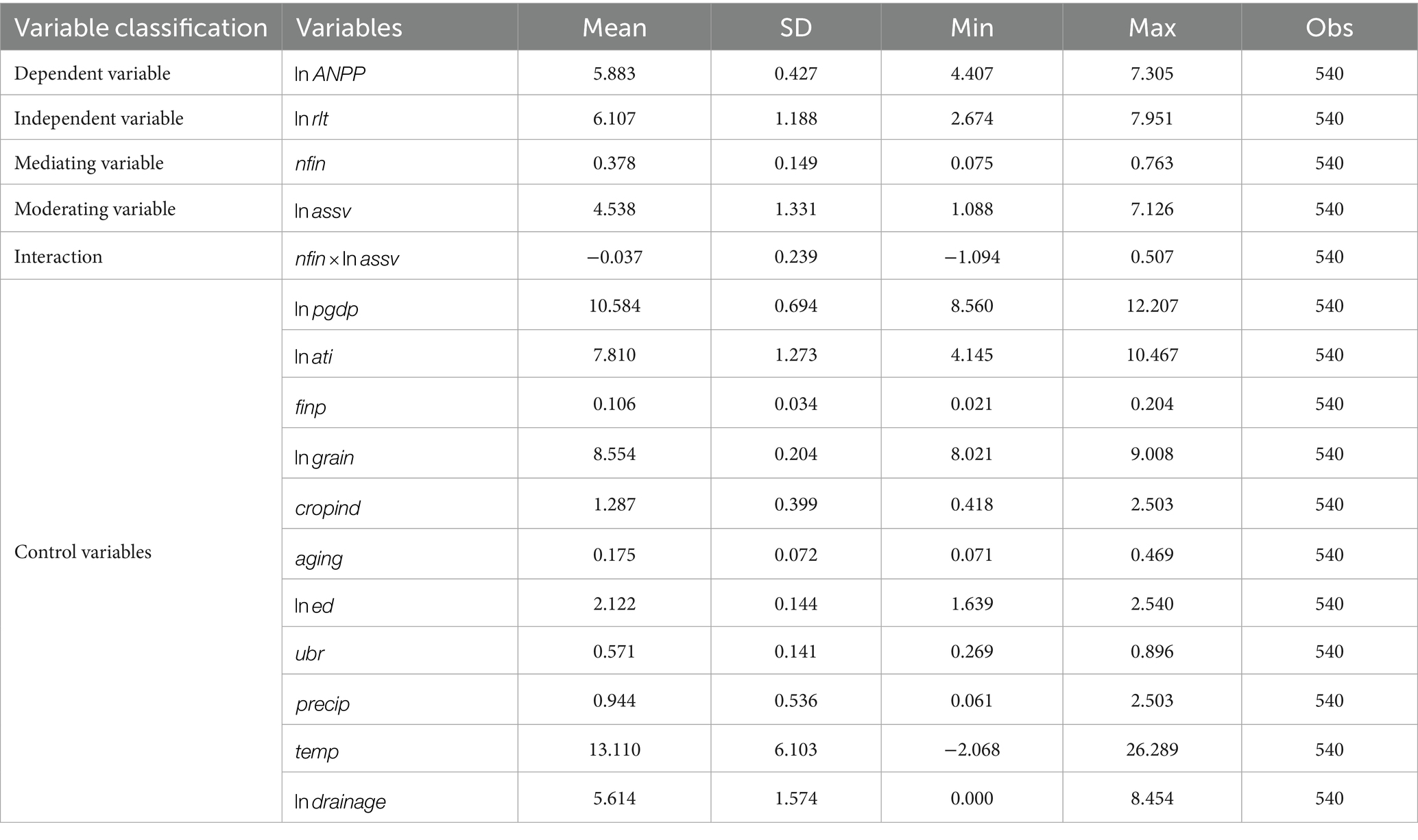Click the Variable classification column header
This screenshot has height=840, width=1418.
pos(141,27)
